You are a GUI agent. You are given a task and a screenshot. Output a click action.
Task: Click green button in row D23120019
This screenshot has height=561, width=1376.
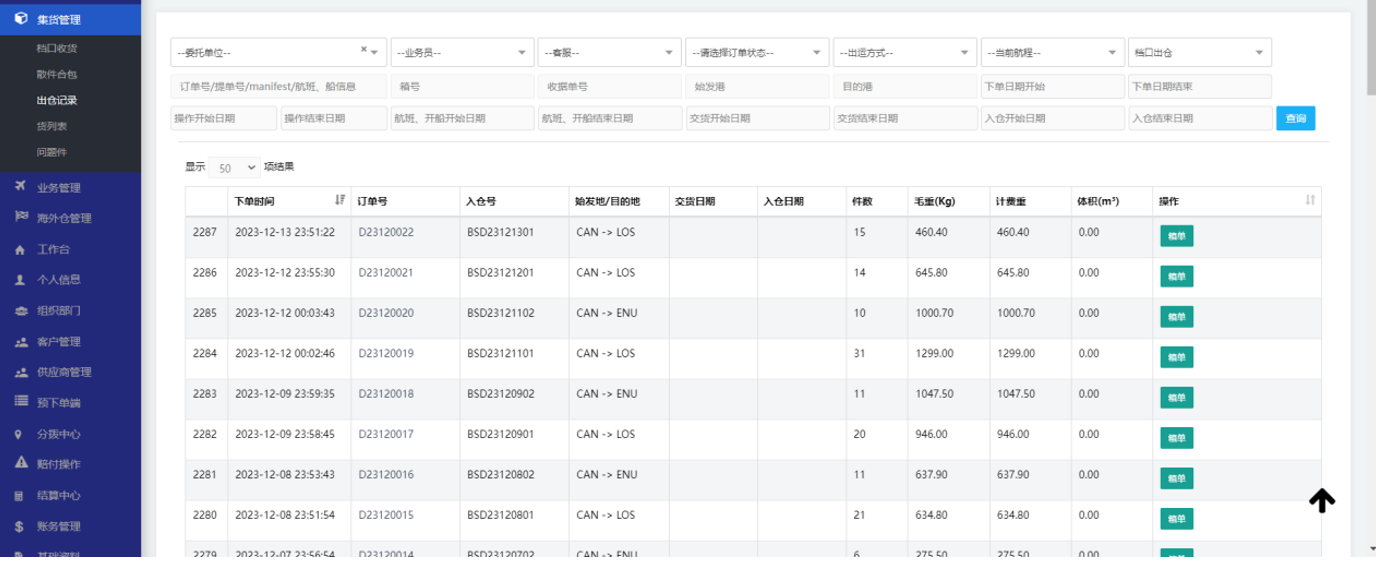click(x=1177, y=357)
